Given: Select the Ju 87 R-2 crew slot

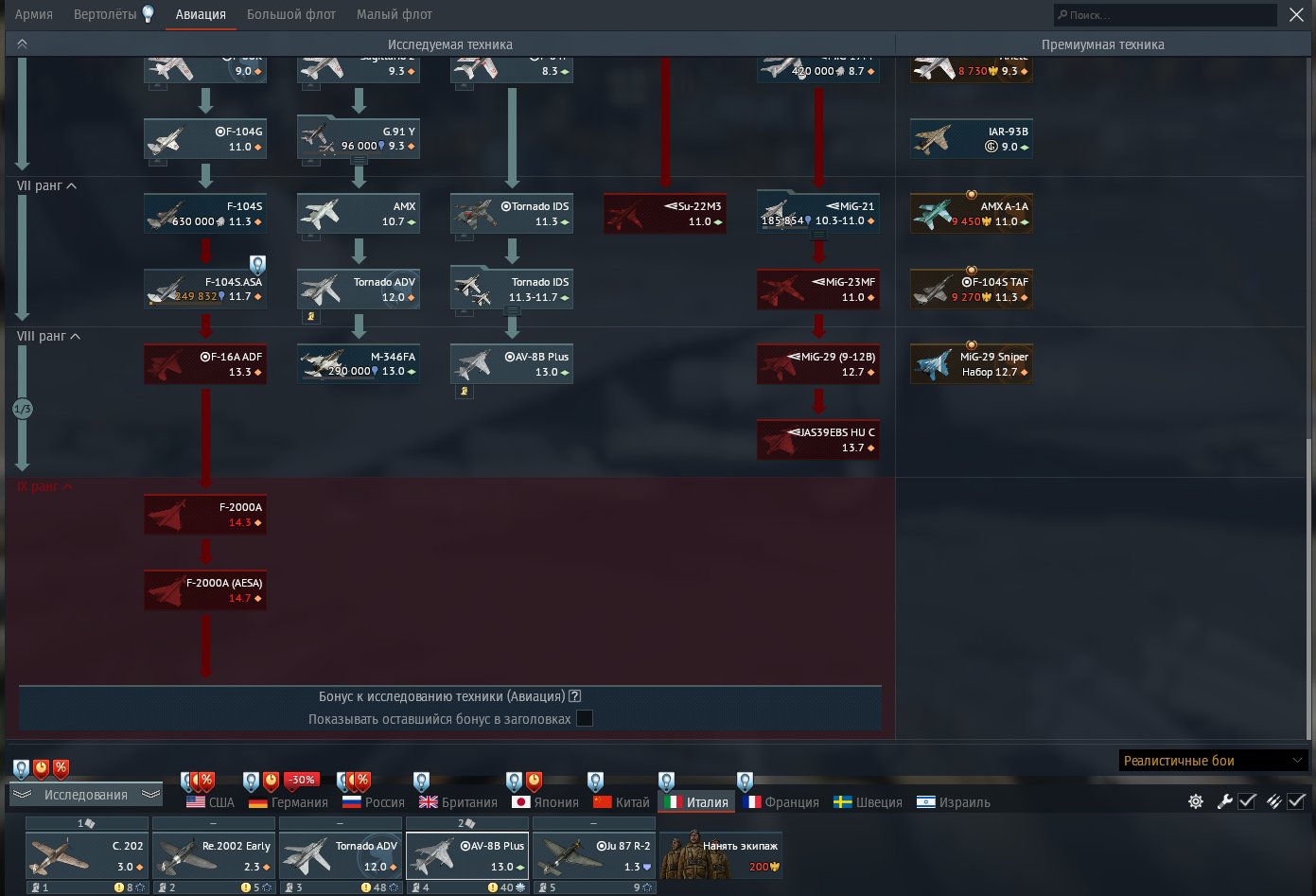Looking at the screenshot, I should 594,855.
